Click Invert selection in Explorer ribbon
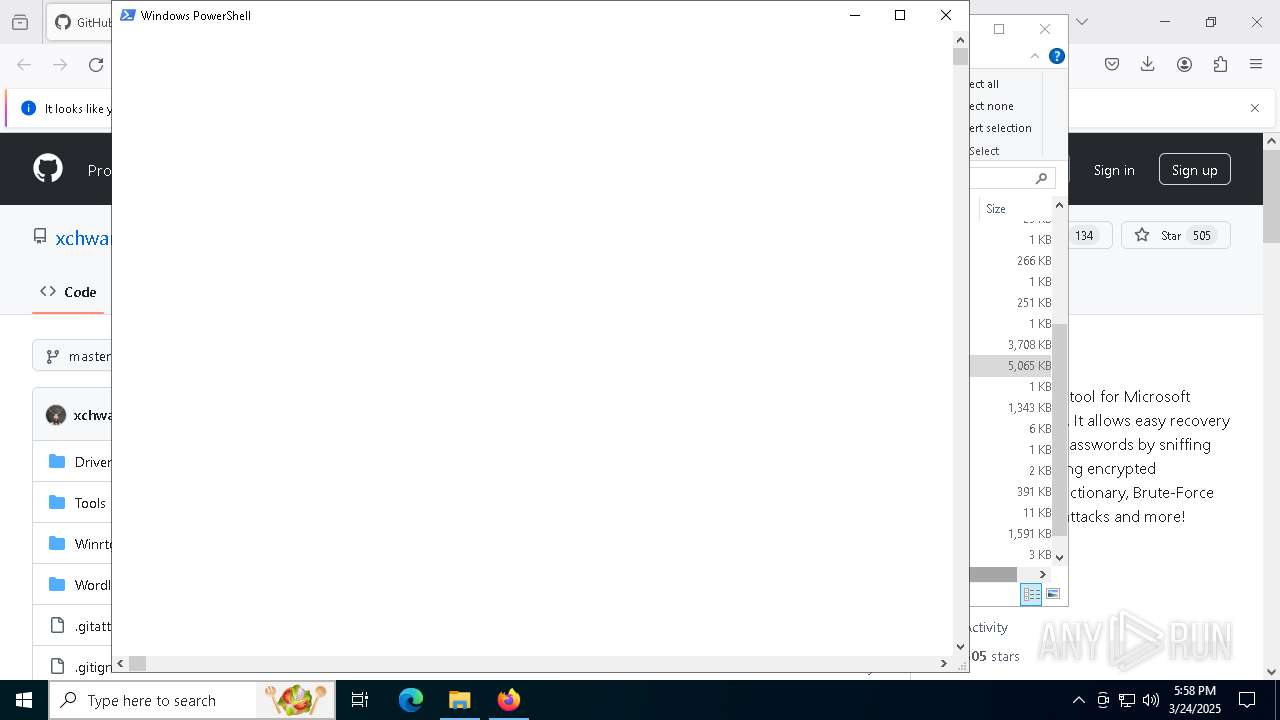 (1001, 128)
